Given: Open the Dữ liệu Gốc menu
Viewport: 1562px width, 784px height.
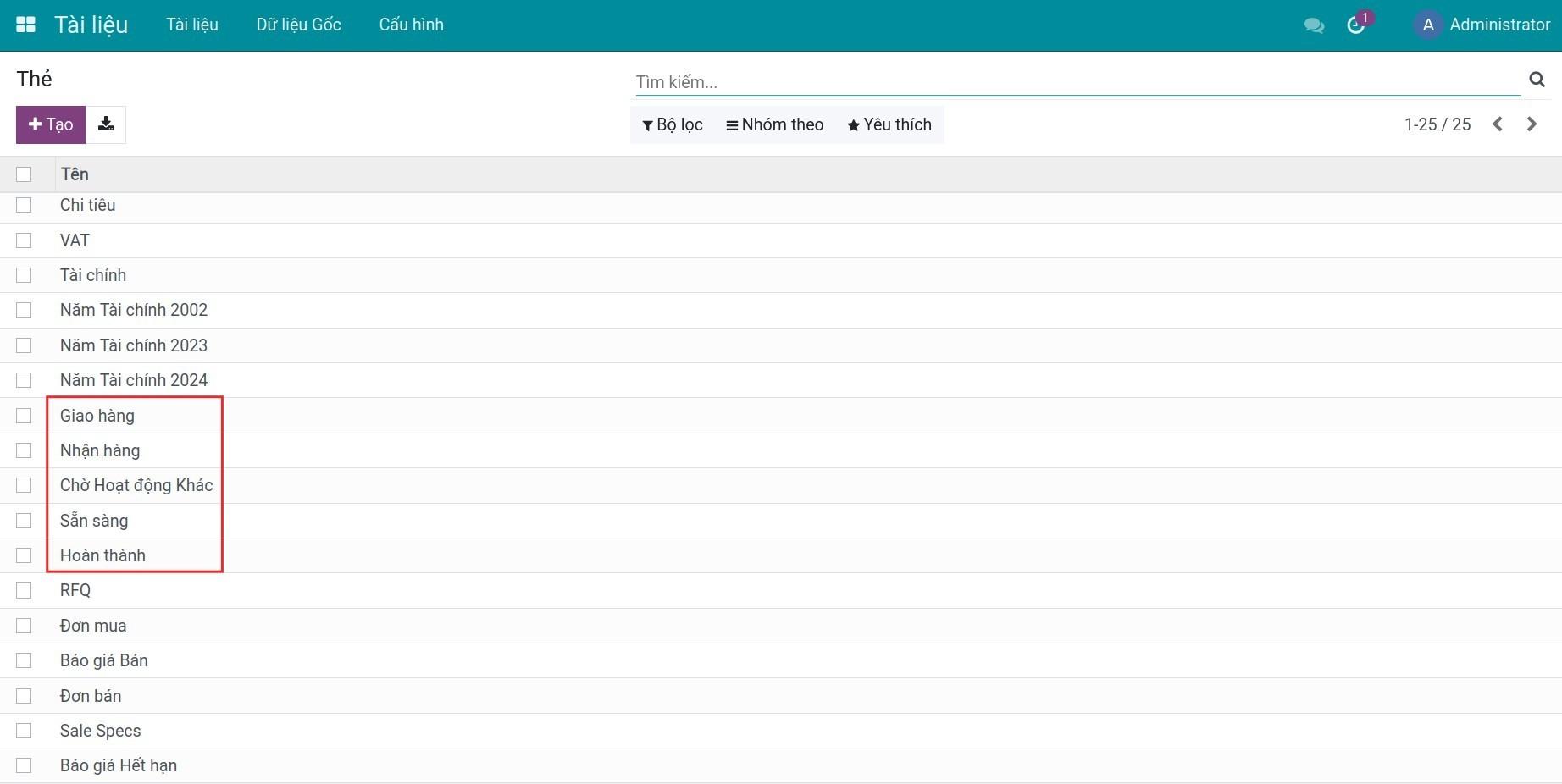Looking at the screenshot, I should pos(298,25).
